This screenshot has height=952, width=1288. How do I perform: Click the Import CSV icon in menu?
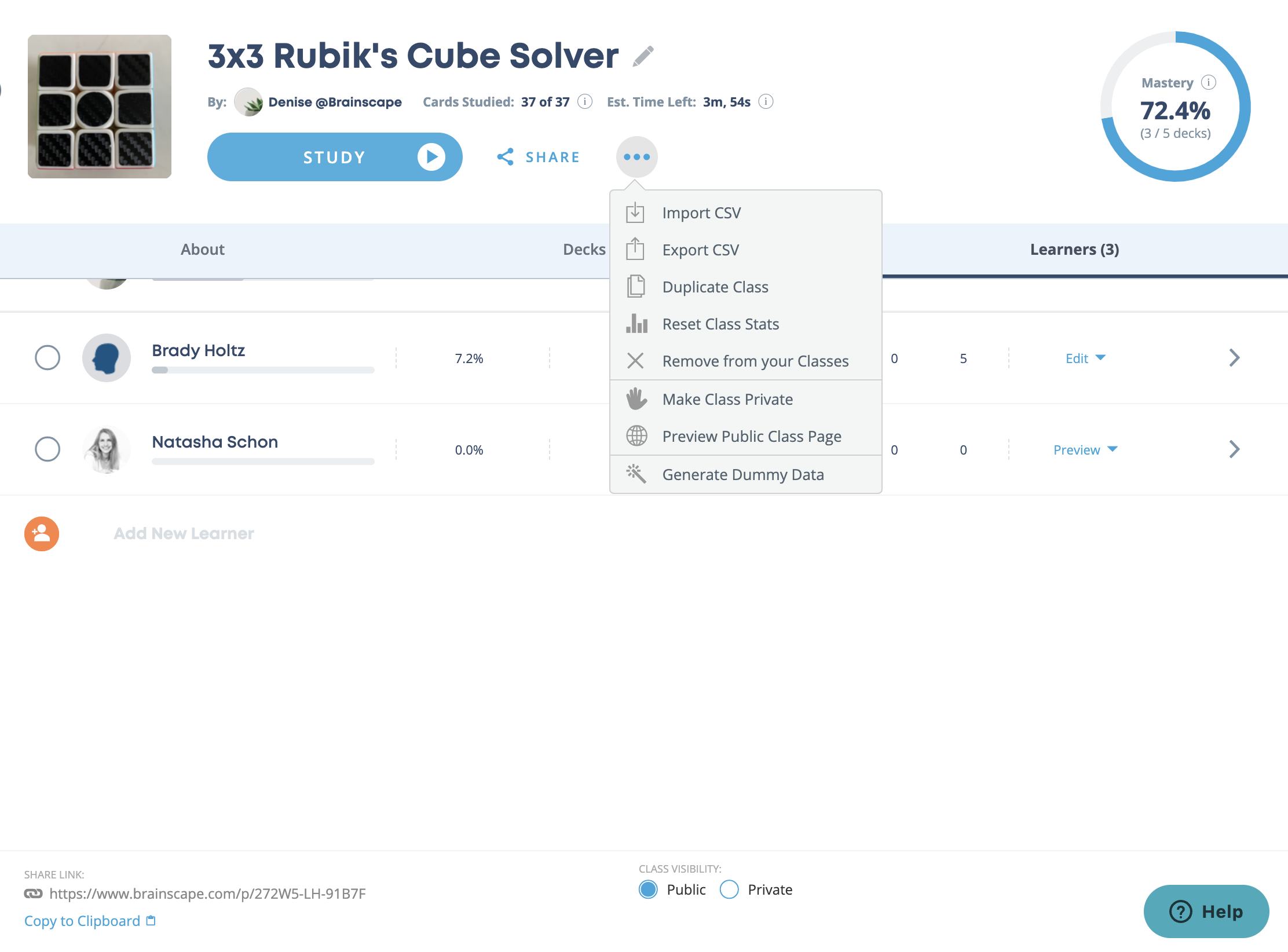[x=635, y=213]
